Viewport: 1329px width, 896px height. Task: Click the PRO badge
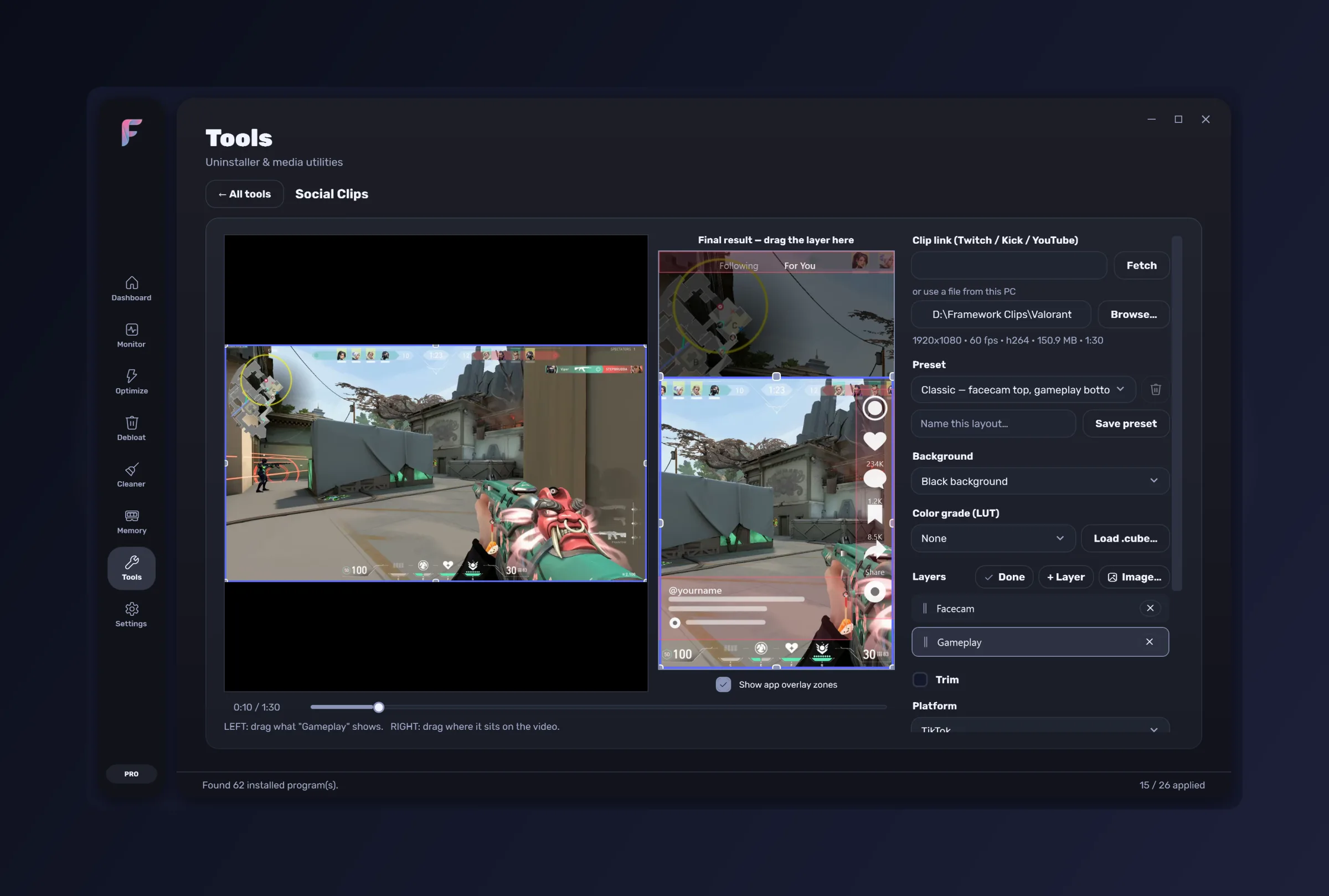click(131, 774)
